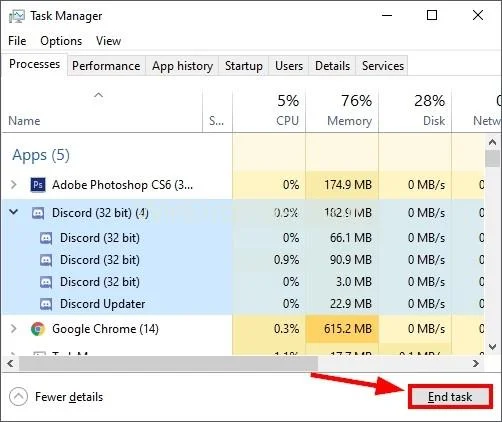Click the Fewer details link
Image resolution: width=502 pixels, height=422 pixels.
(x=69, y=397)
